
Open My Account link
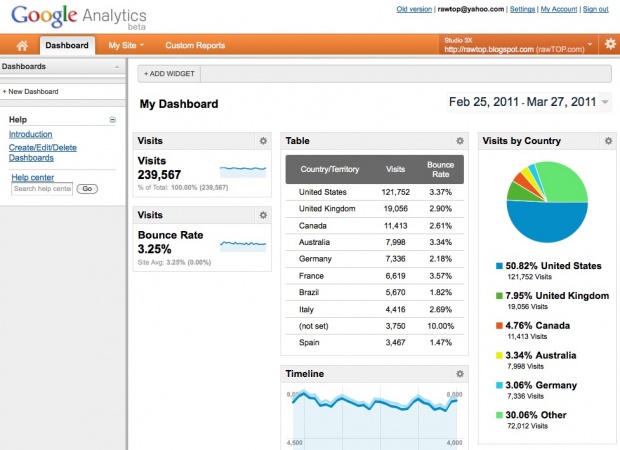pyautogui.click(x=559, y=9)
